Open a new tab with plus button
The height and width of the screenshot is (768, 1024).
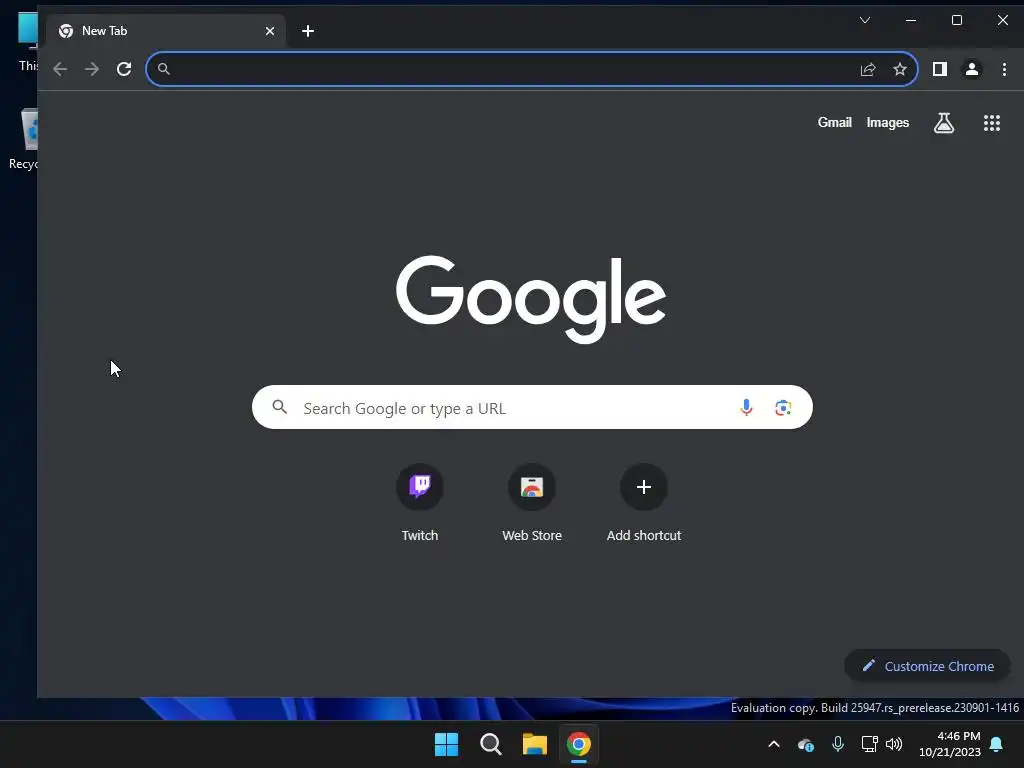point(308,31)
